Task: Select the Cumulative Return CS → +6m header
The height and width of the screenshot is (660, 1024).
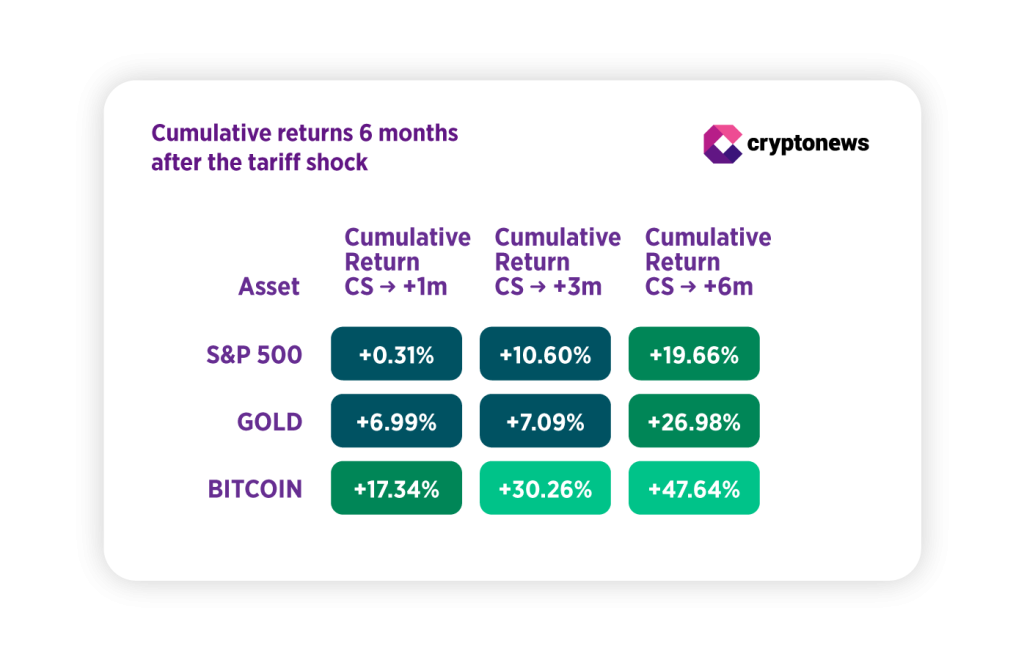Action: [x=707, y=262]
